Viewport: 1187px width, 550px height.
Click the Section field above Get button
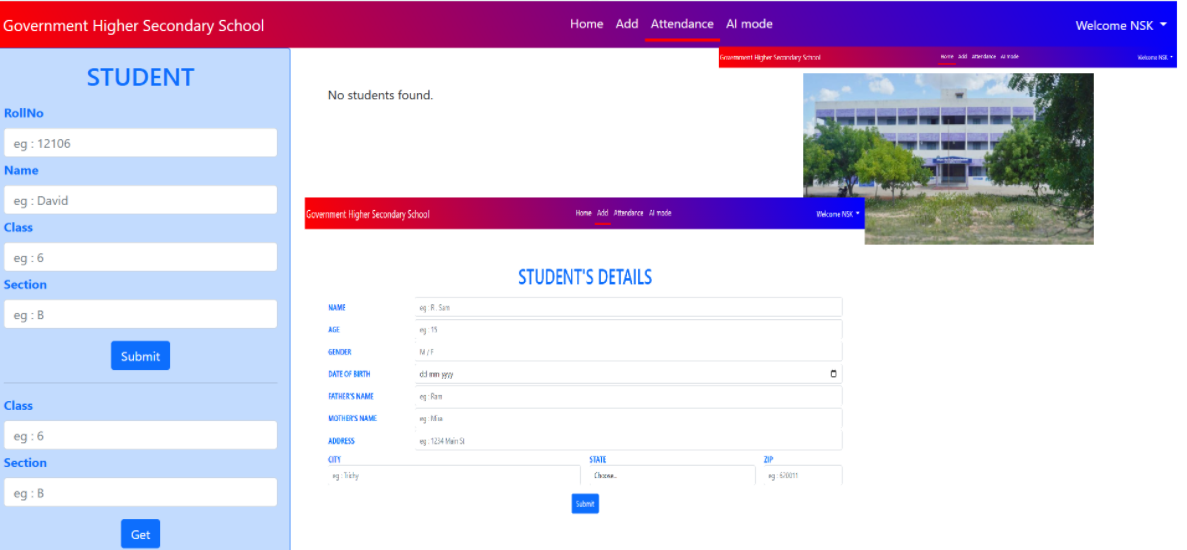click(140, 493)
